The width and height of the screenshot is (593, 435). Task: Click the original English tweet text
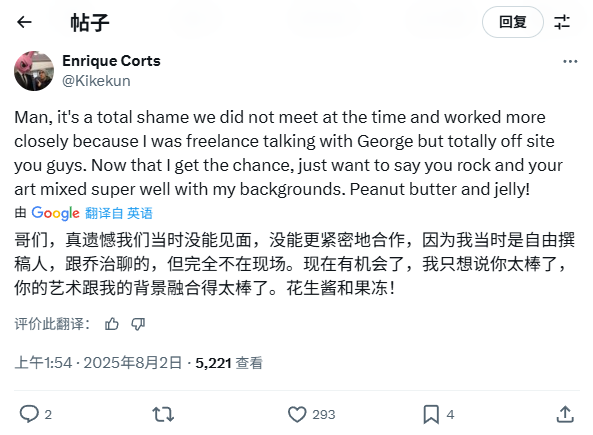[289, 153]
